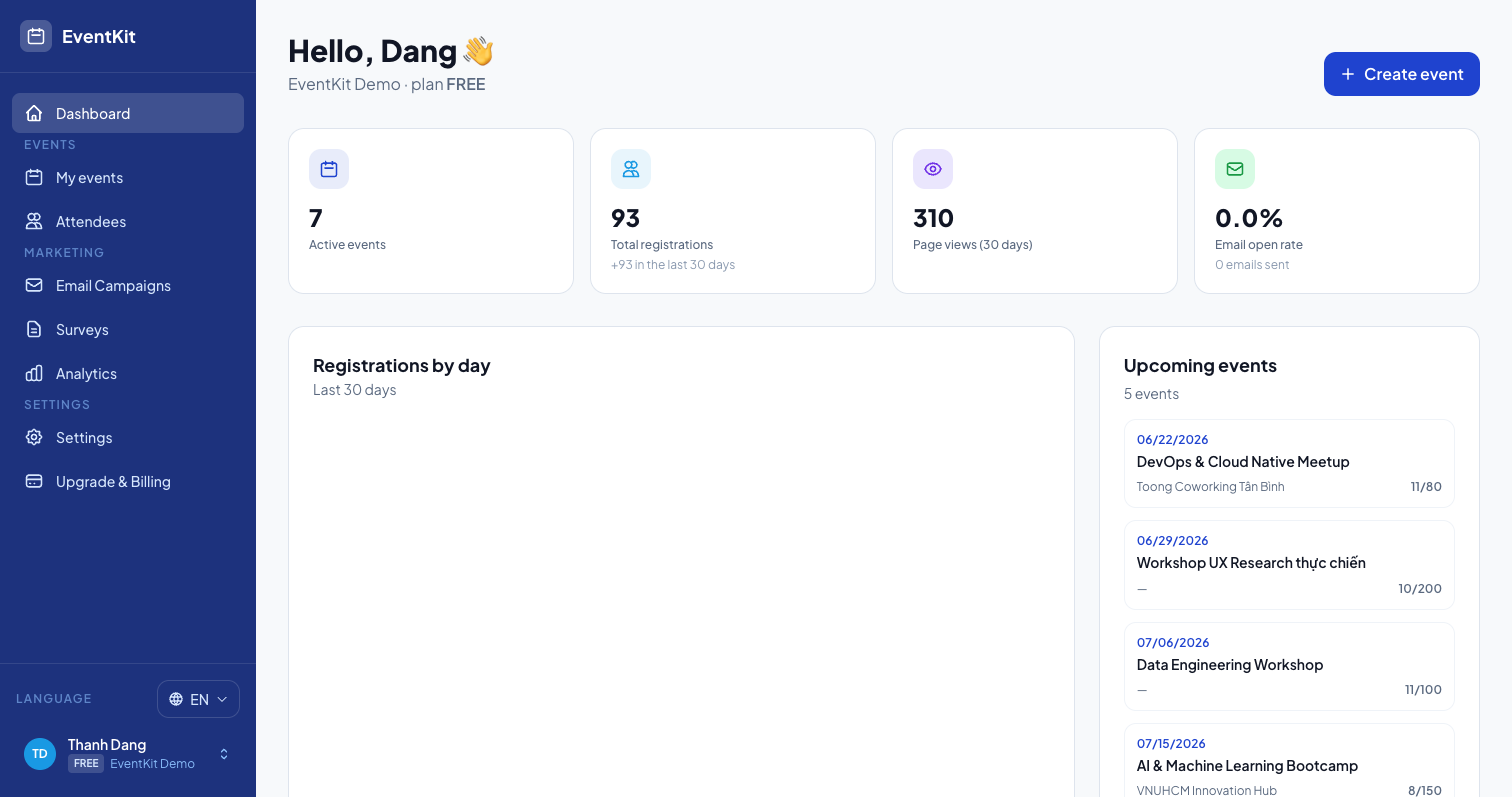Click the globe icon in language selector
Viewport: 1512px width, 797px height.
click(x=176, y=699)
